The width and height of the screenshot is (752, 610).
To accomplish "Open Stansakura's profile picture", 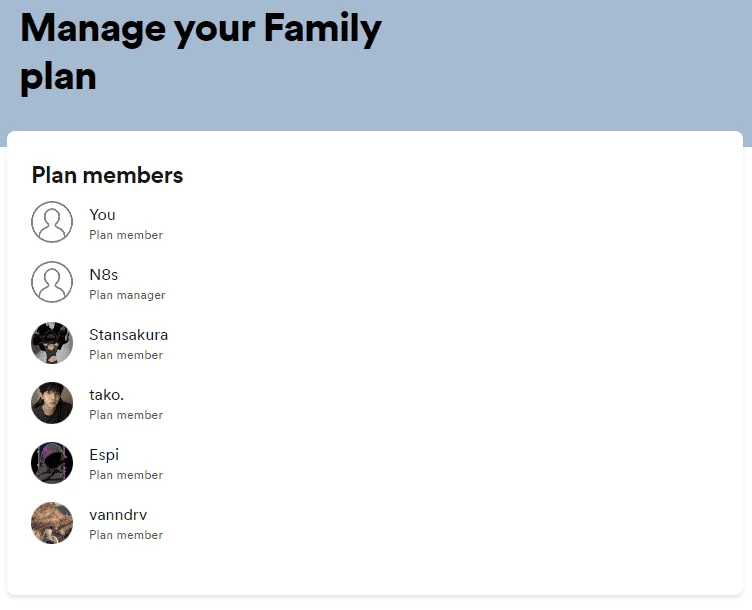I will (52, 343).
